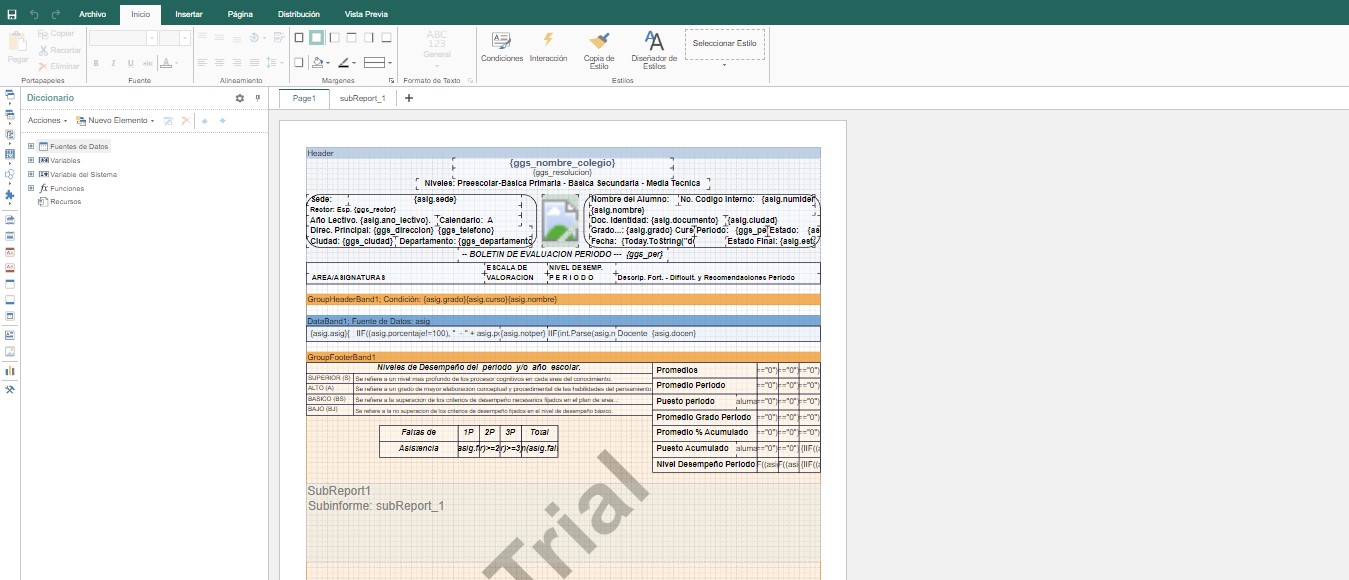Image resolution: width=1349 pixels, height=580 pixels.
Task: Click the chart component in left toolbox
Action: (x=10, y=370)
